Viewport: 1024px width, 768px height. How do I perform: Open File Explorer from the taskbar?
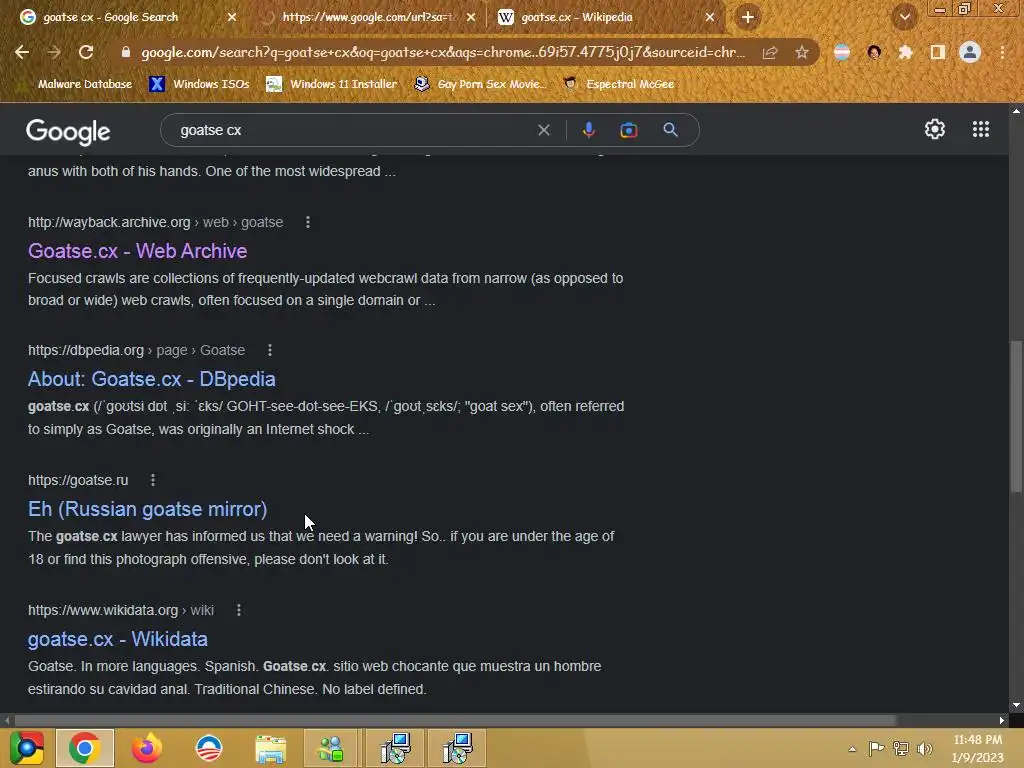(270, 748)
